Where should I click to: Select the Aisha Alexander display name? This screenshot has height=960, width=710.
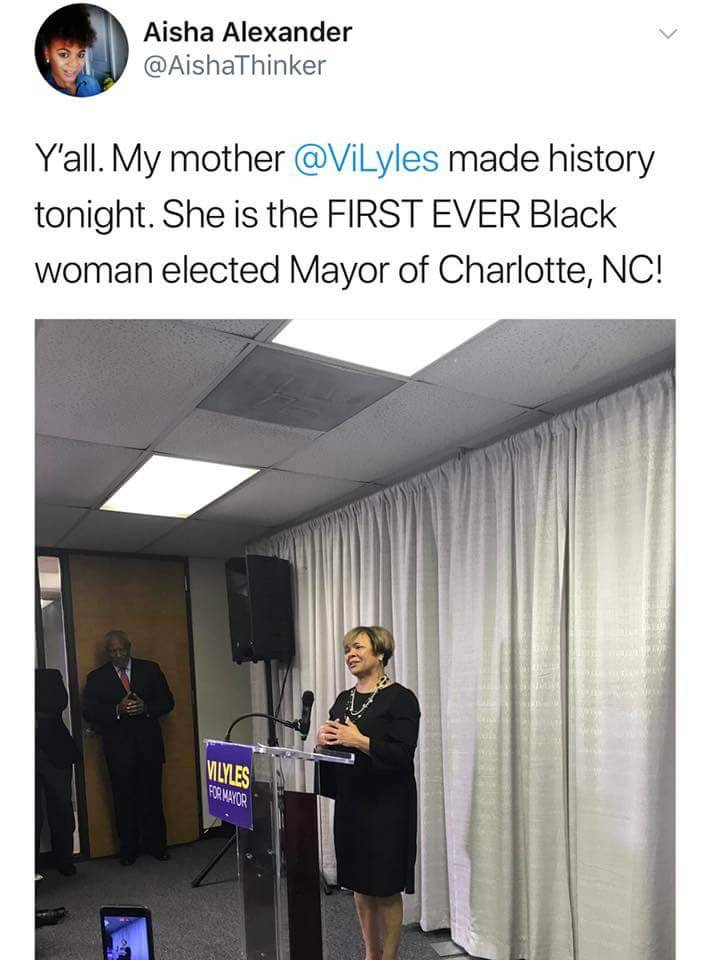tap(247, 32)
